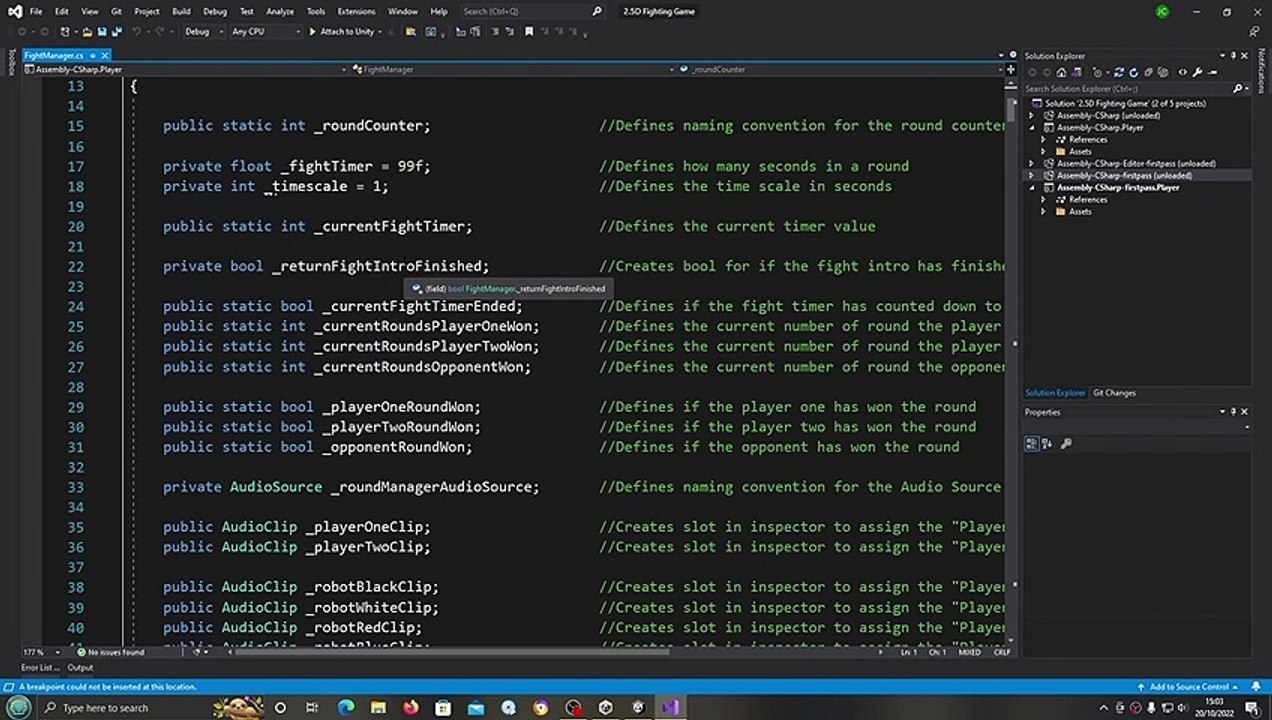Open the Error List tab
This screenshot has height=720, width=1272.
click(x=39, y=667)
